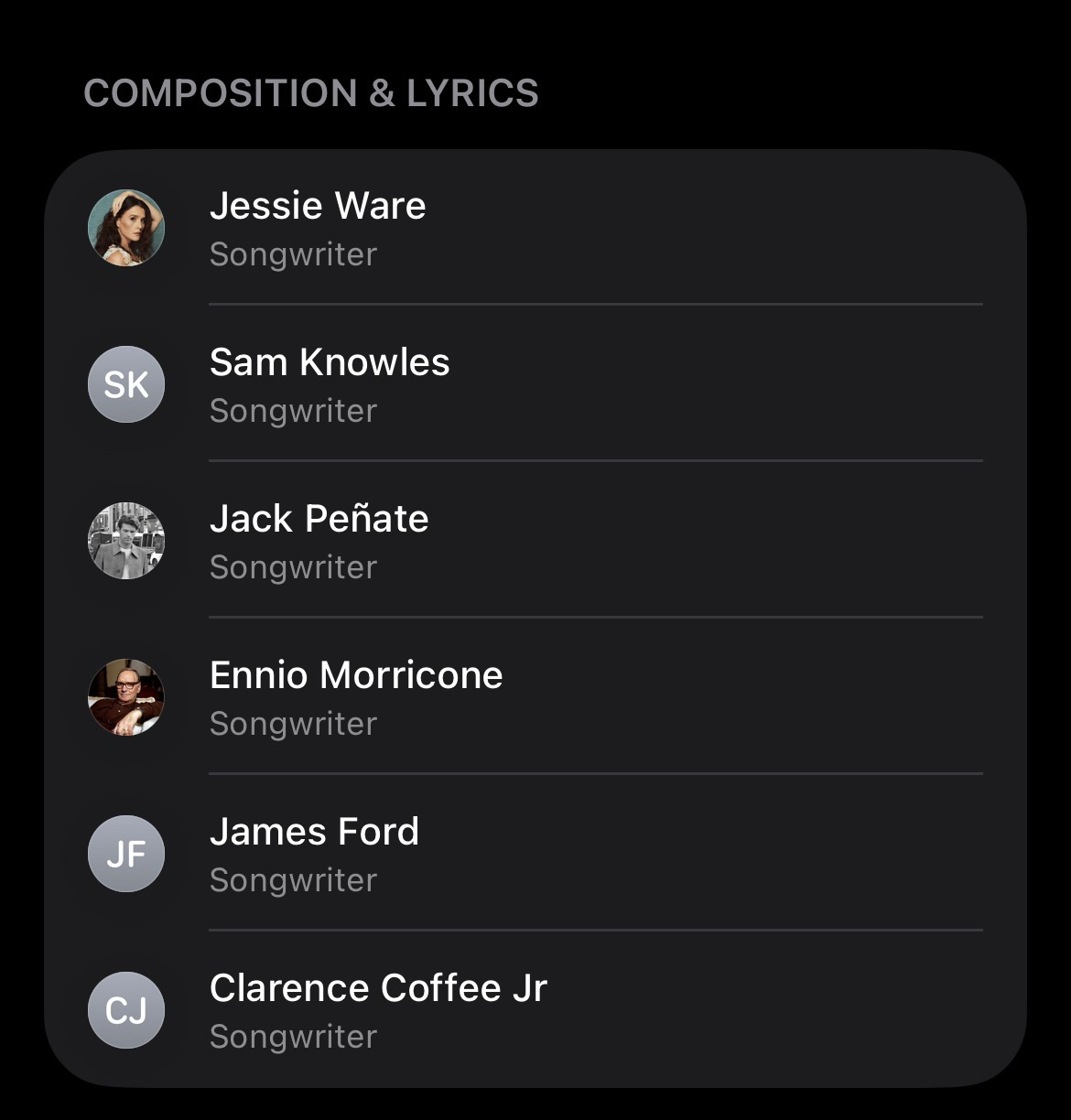Open the Jessie Ware name link
This screenshot has width=1071, height=1120.
coord(318,206)
